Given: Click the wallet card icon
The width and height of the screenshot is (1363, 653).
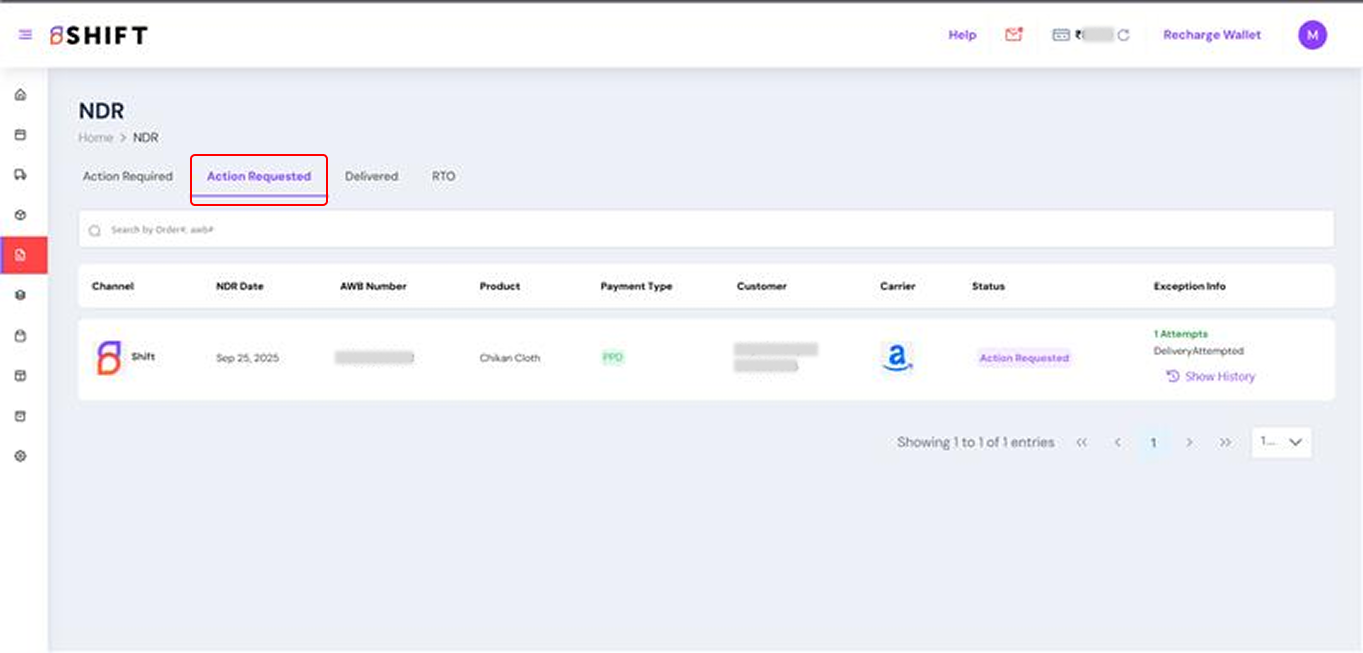Looking at the screenshot, I should (x=1061, y=35).
